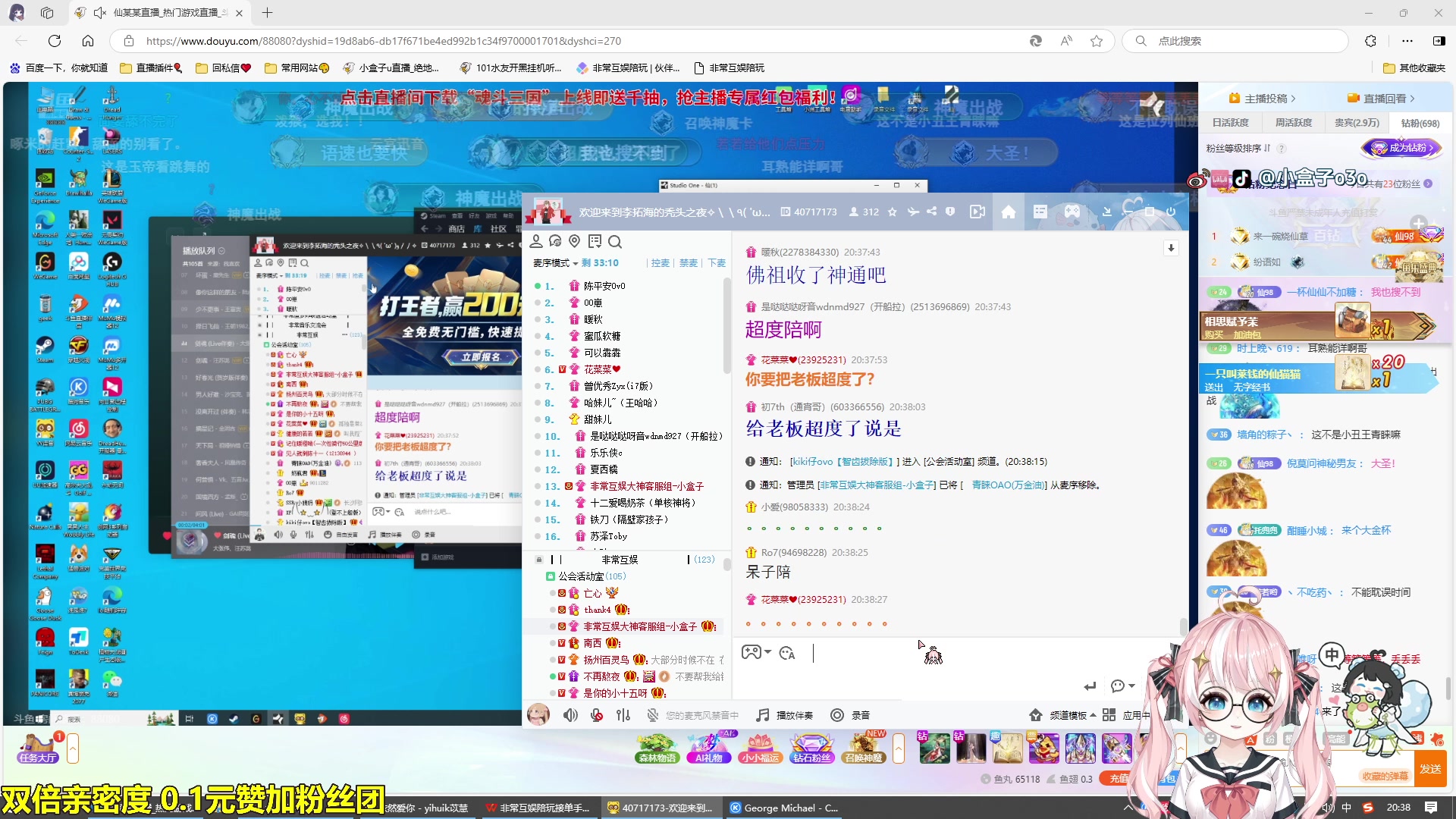Switch to the 贵宾(2.9万) tab
The image size is (1456, 819).
[x=1357, y=123]
